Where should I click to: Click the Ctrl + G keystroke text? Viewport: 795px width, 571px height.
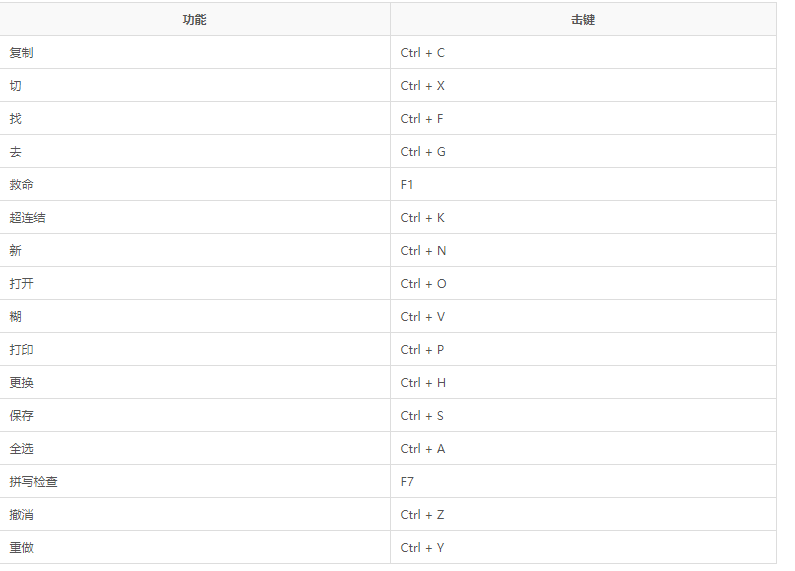[x=423, y=152]
